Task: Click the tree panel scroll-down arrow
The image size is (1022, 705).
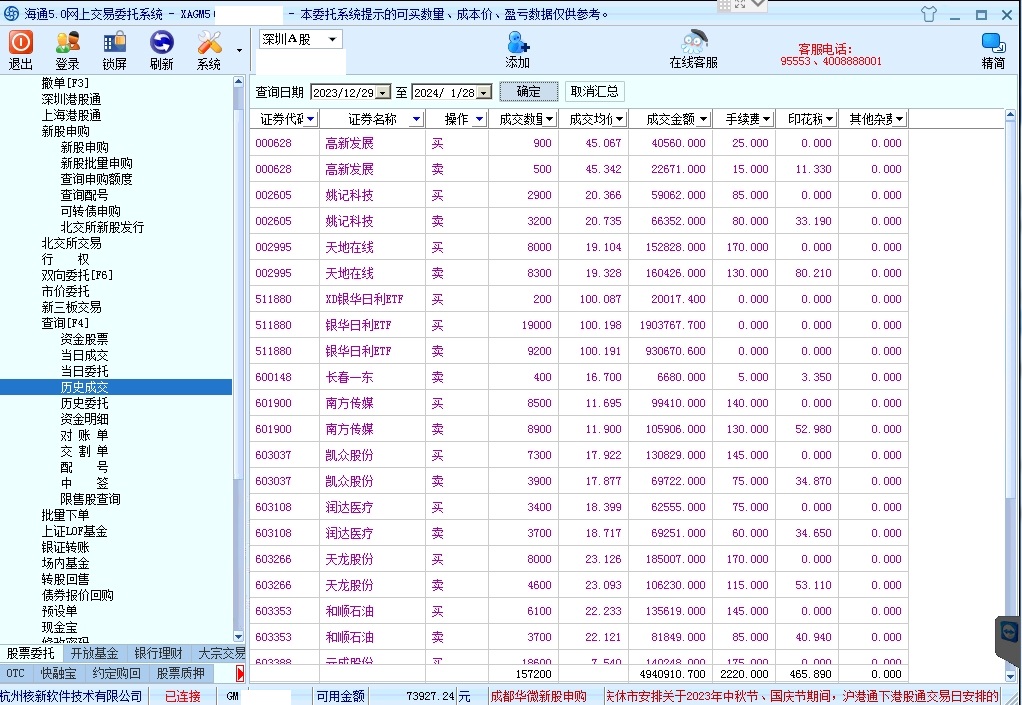Action: (x=238, y=637)
